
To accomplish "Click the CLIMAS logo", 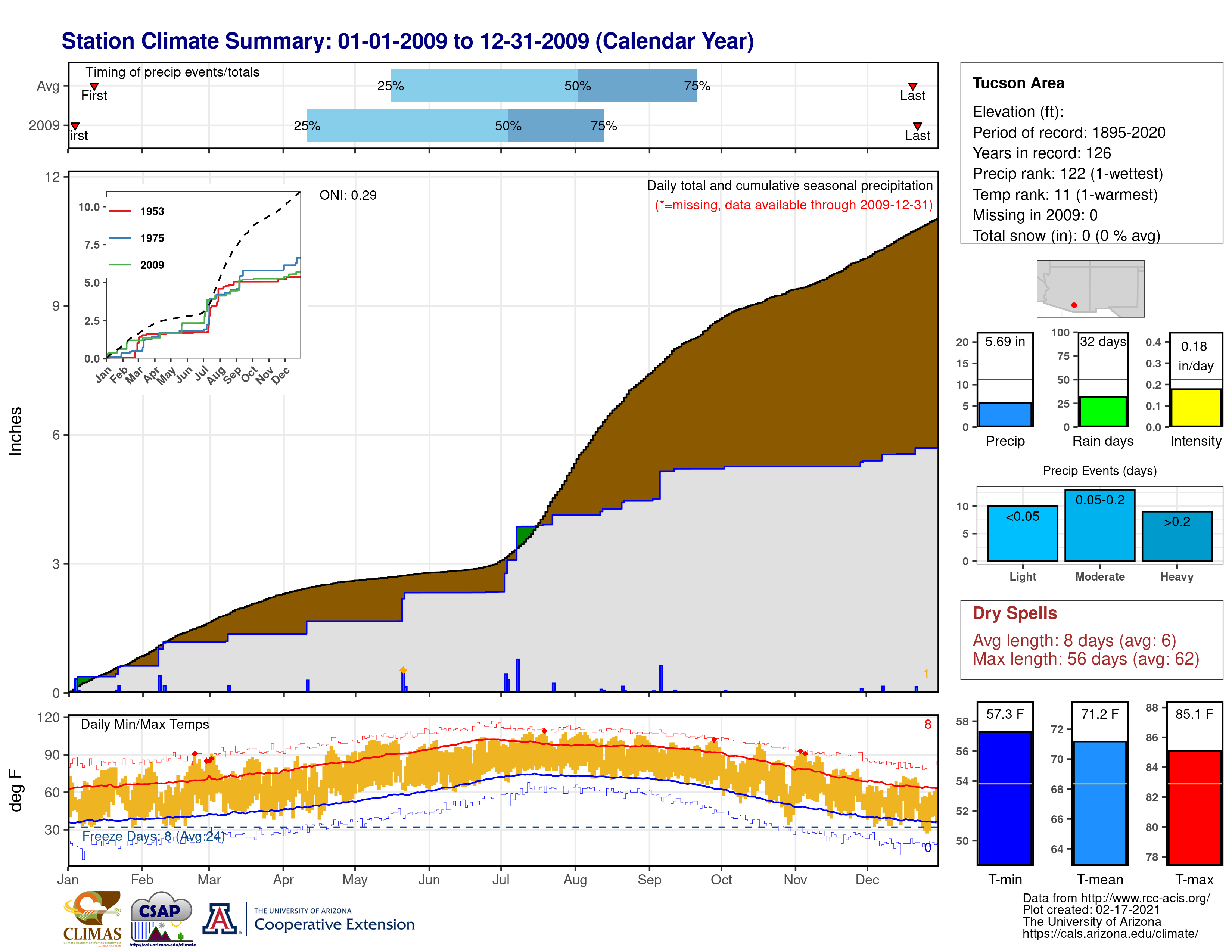I will (x=93, y=918).
